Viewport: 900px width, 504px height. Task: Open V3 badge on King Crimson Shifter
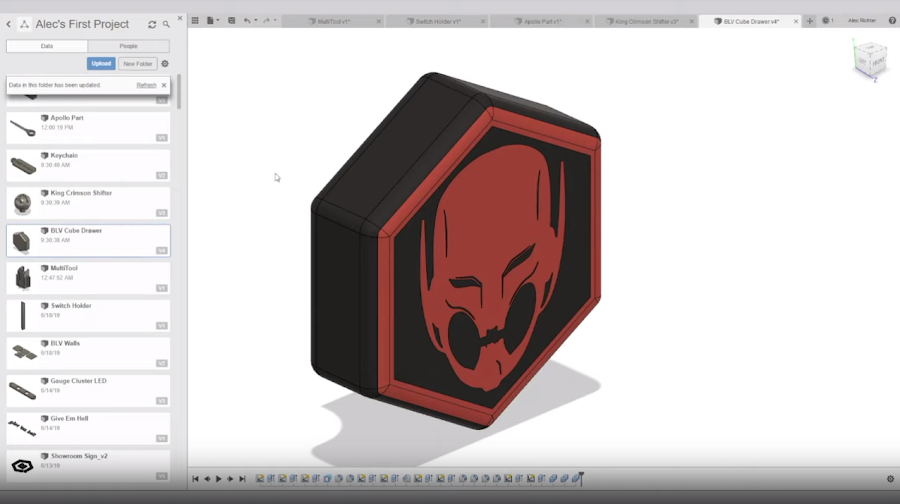tap(162, 213)
